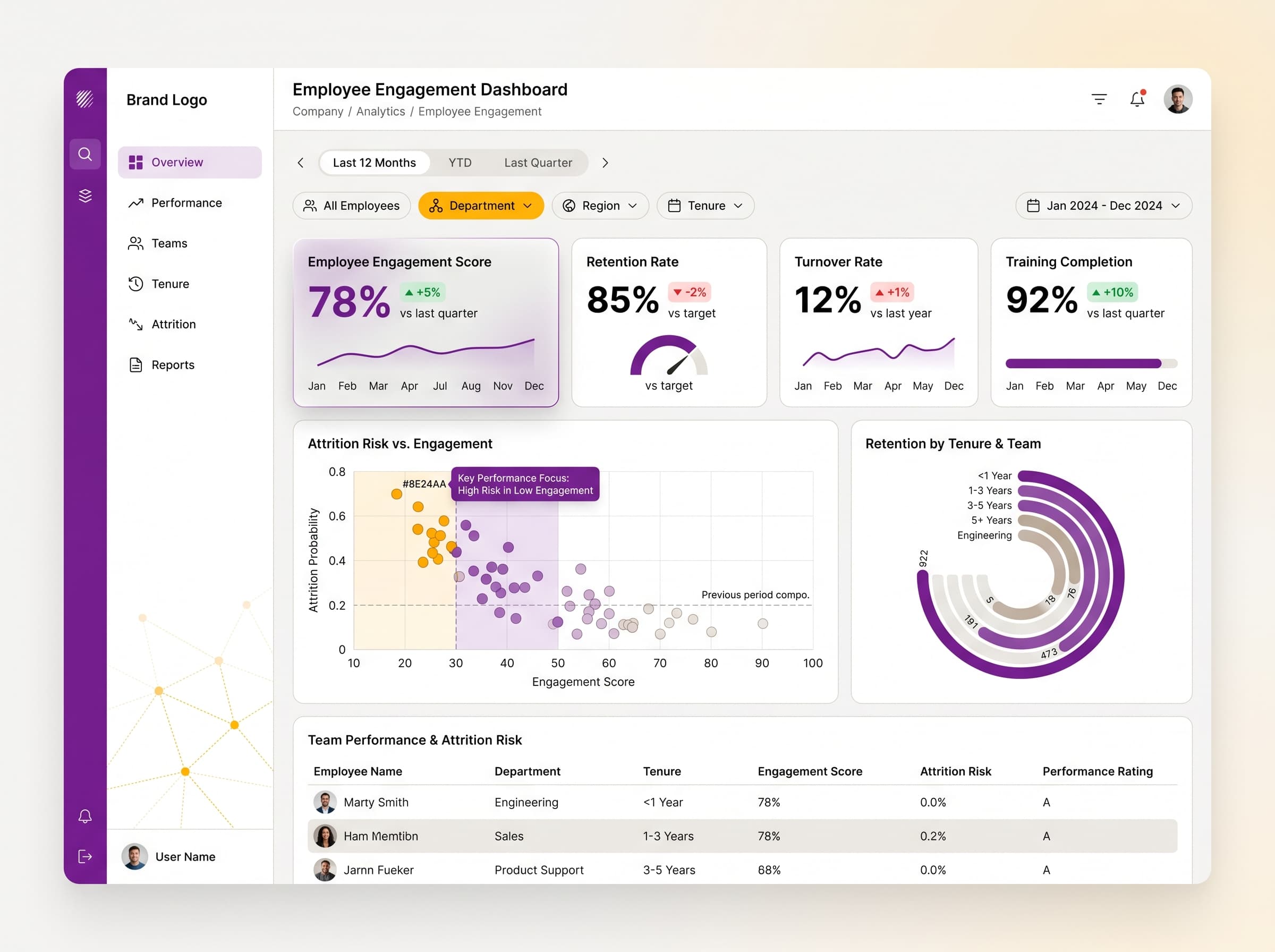Open the Attrition menu item
1275x952 pixels.
[190, 324]
